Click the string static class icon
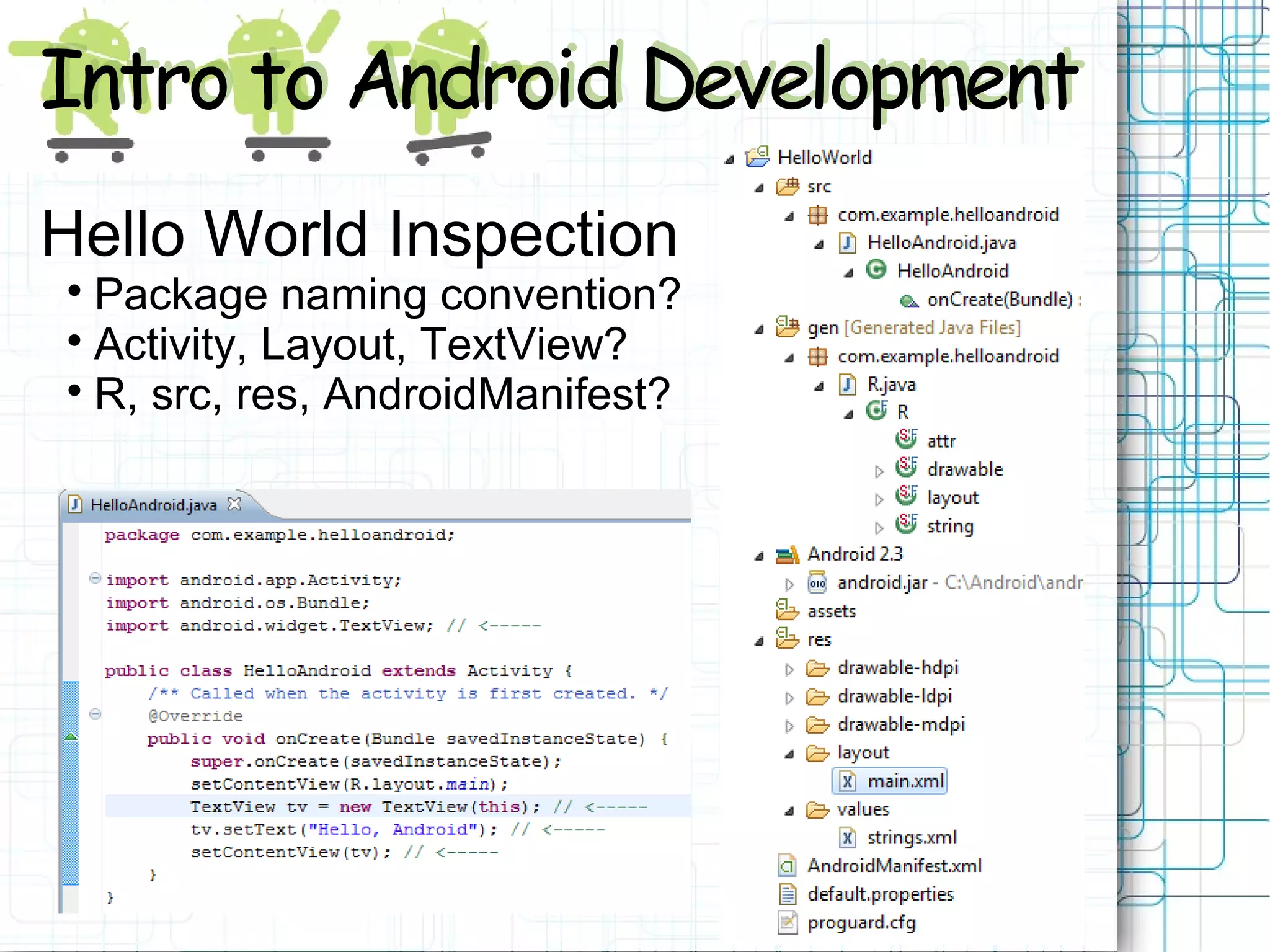 tap(907, 525)
